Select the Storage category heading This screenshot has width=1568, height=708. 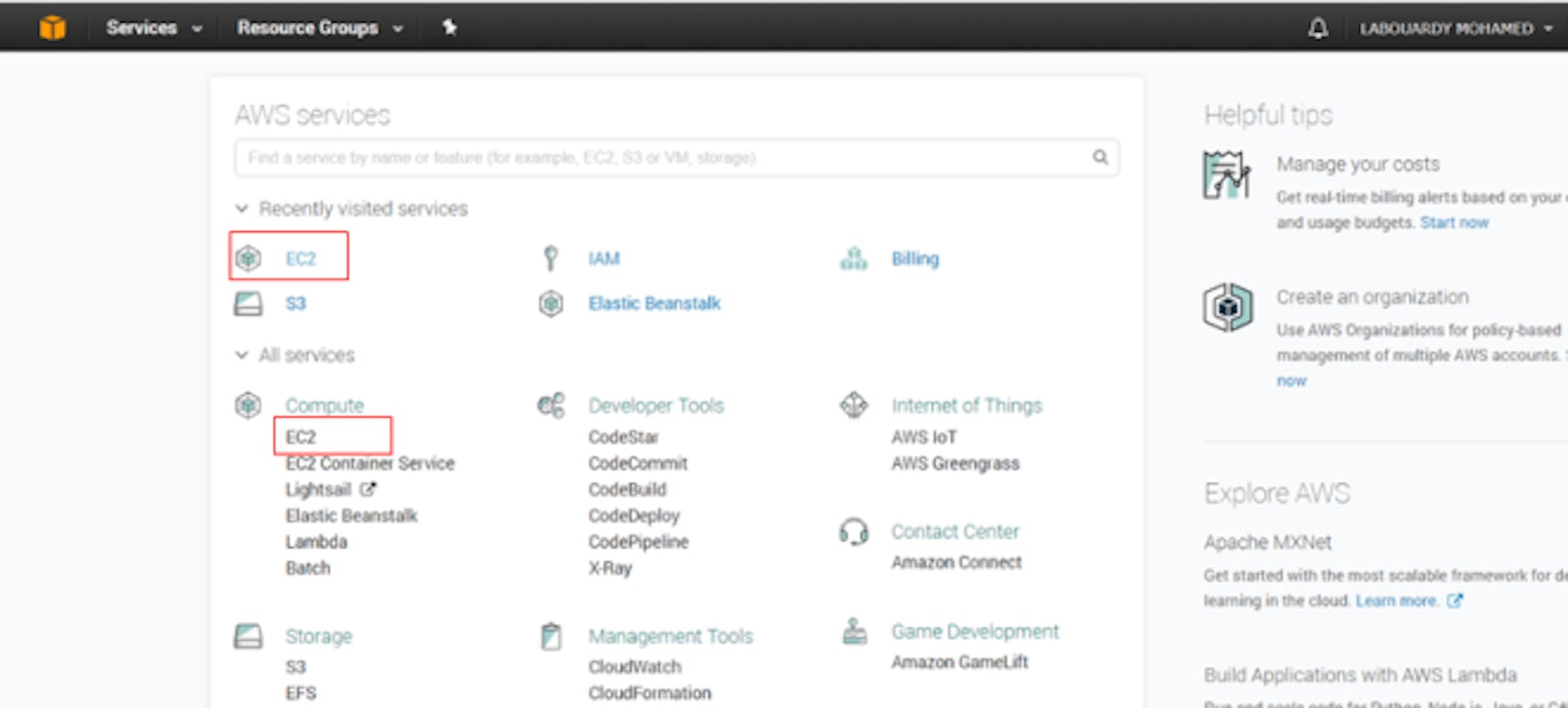coord(318,636)
